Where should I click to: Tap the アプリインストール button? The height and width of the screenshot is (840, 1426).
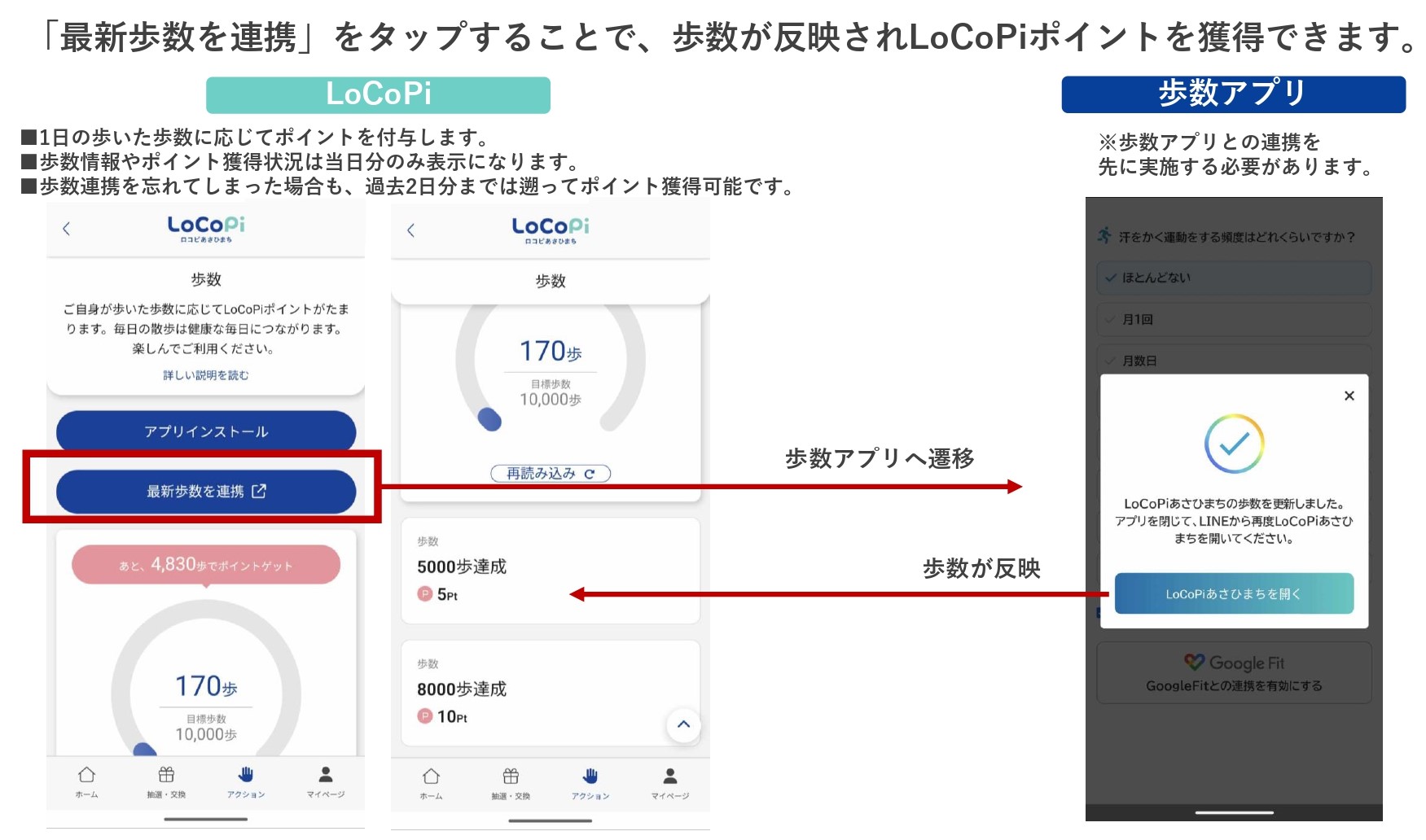(x=206, y=431)
